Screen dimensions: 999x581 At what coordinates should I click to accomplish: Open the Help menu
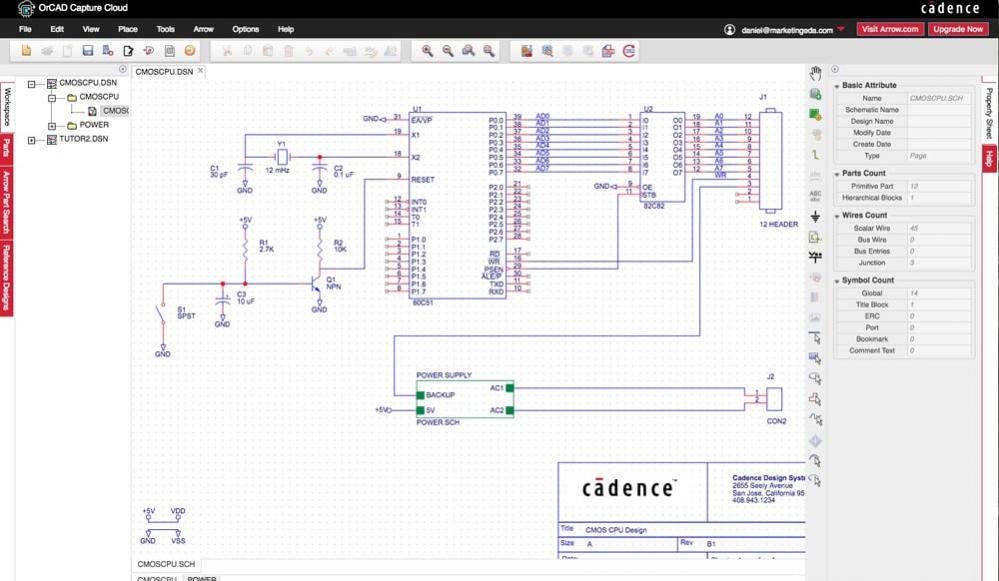coord(285,29)
